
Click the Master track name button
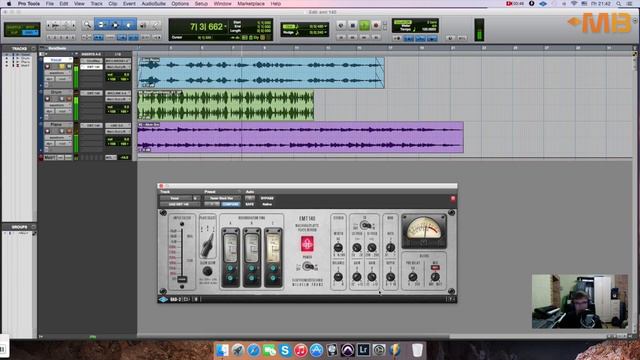49,157
